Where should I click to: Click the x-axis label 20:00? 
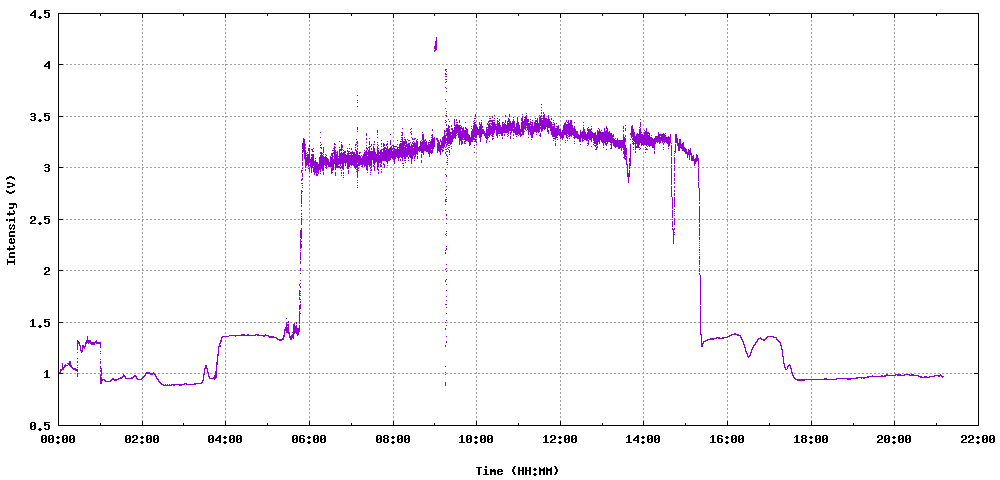click(894, 439)
